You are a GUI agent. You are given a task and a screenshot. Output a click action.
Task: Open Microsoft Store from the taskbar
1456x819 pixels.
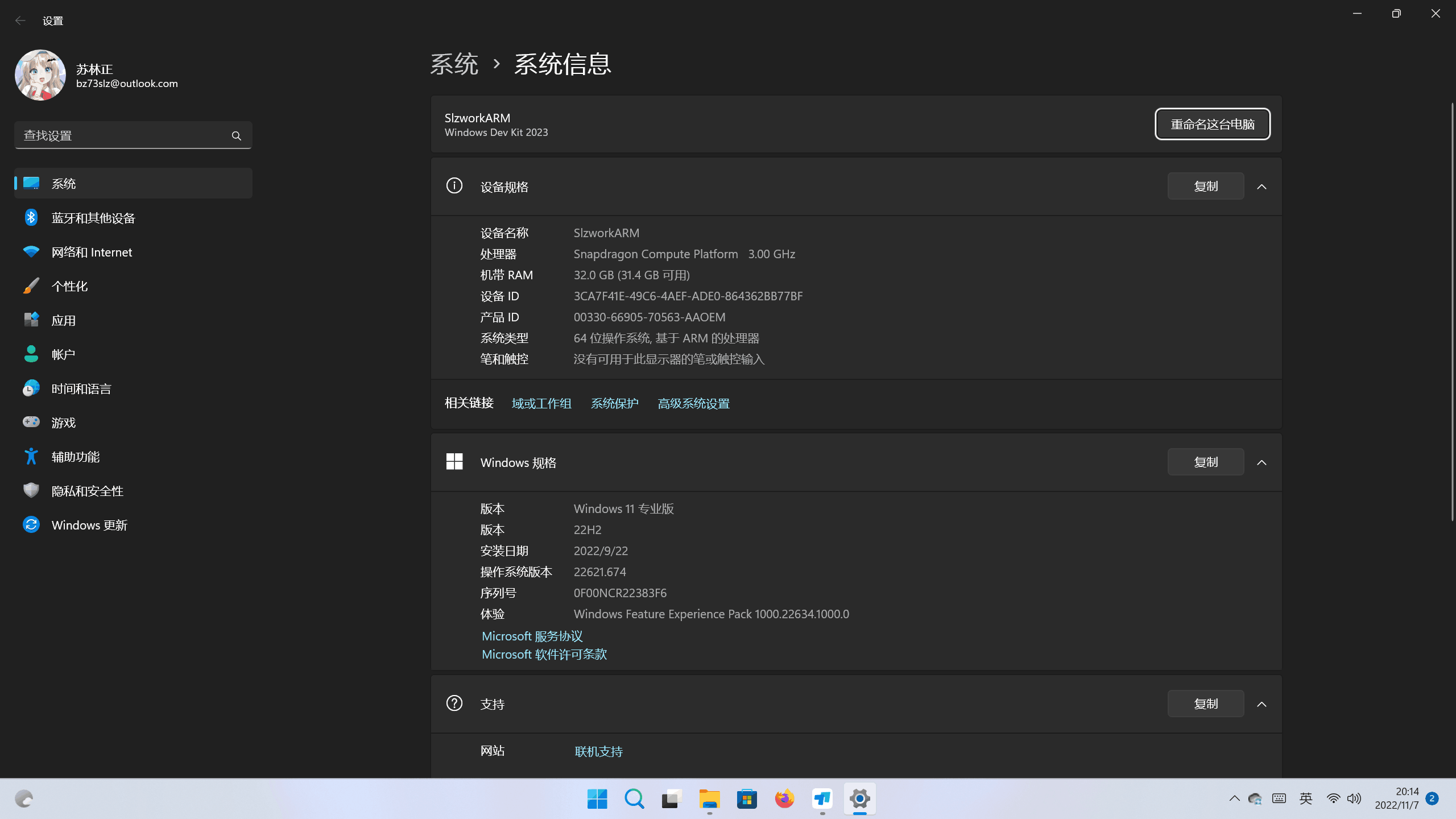tap(747, 799)
